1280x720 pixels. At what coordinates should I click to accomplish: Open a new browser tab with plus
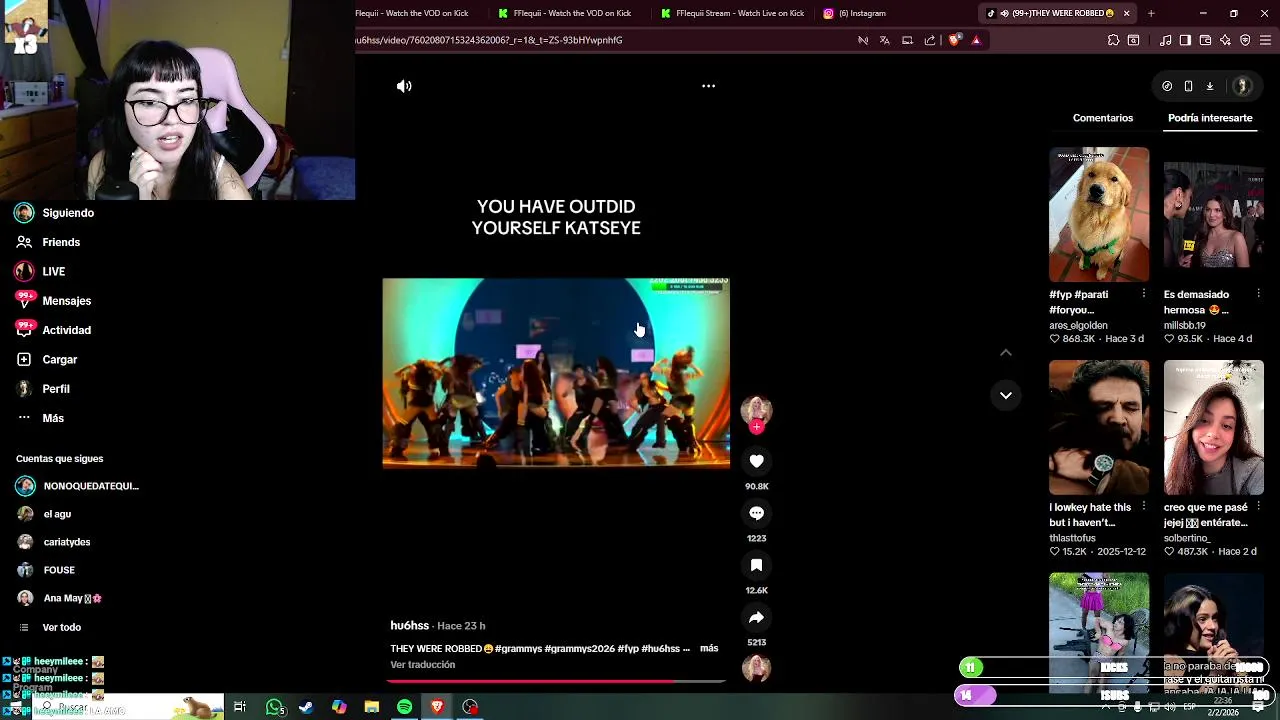tap(1151, 13)
